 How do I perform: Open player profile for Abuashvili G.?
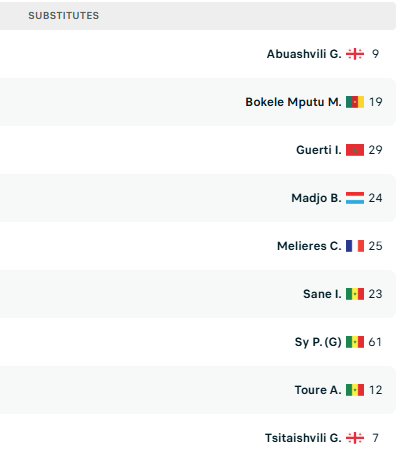pyautogui.click(x=304, y=54)
